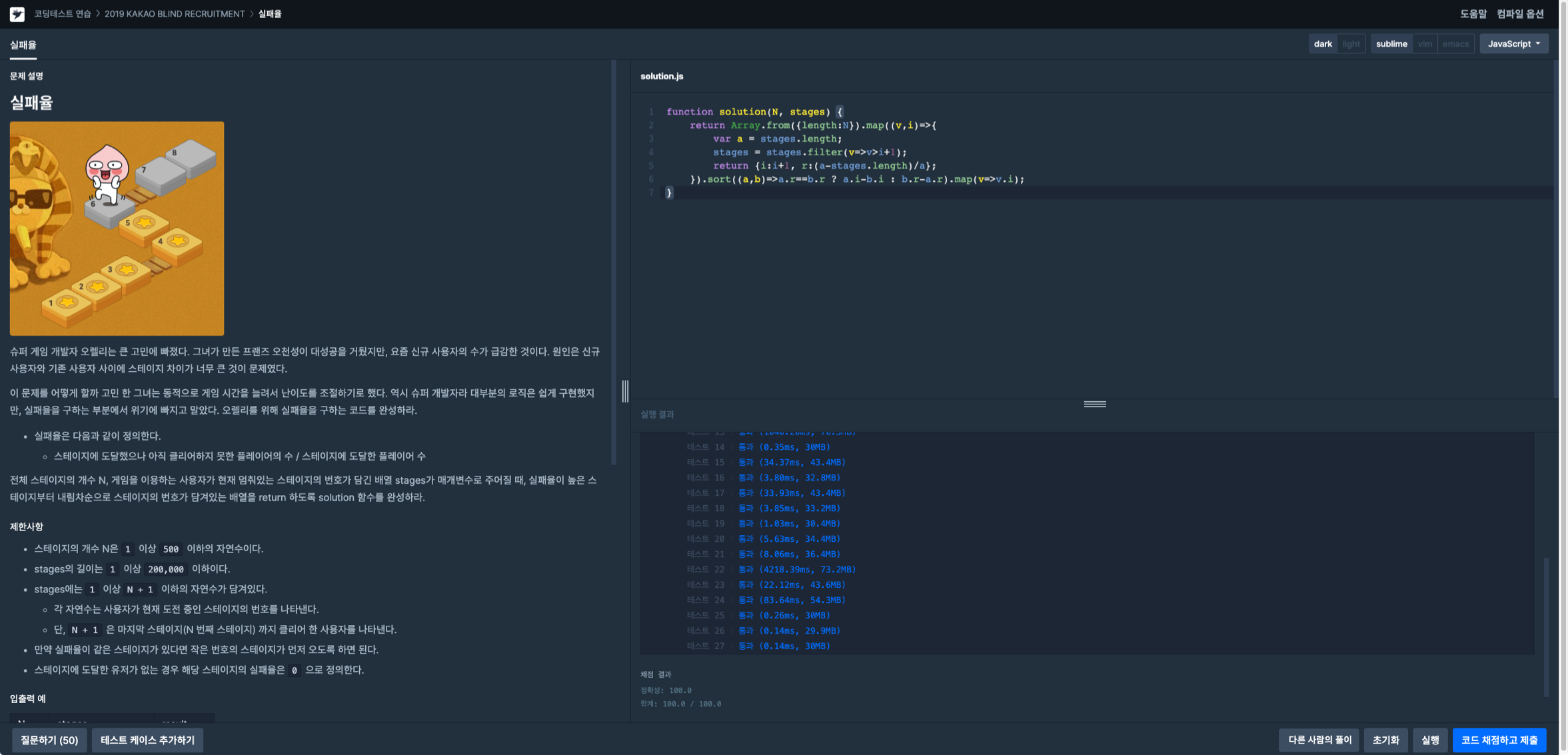Image resolution: width=1568 pixels, height=755 pixels.
Task: Click the horizontal results splitter handle
Action: [1095, 404]
